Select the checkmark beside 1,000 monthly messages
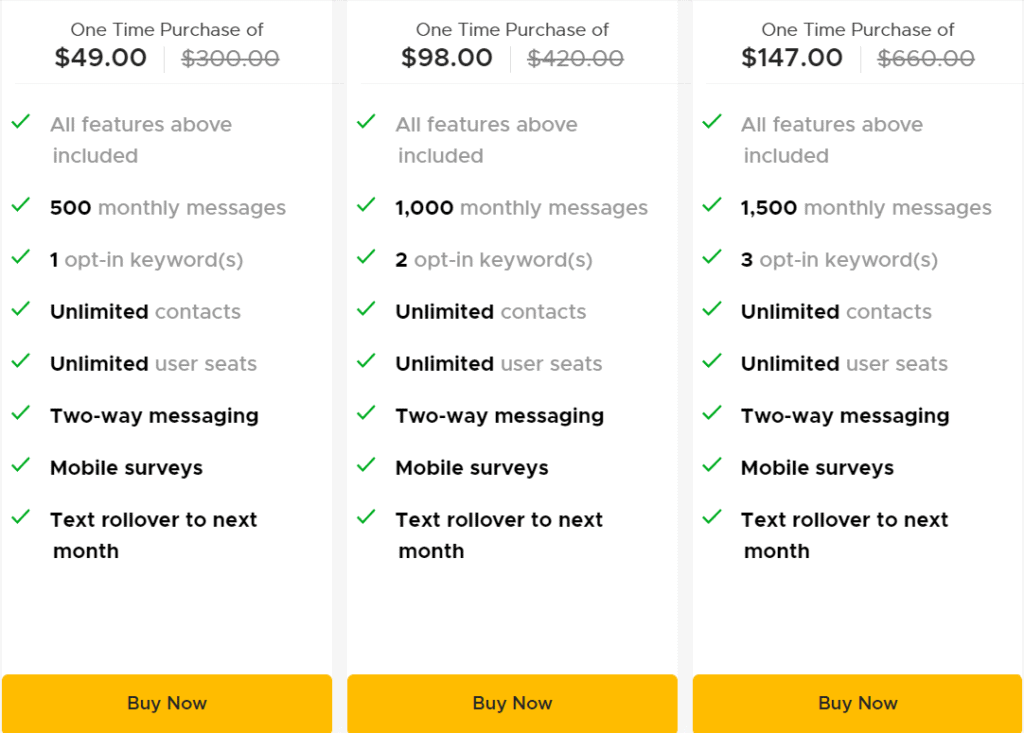 tap(366, 205)
